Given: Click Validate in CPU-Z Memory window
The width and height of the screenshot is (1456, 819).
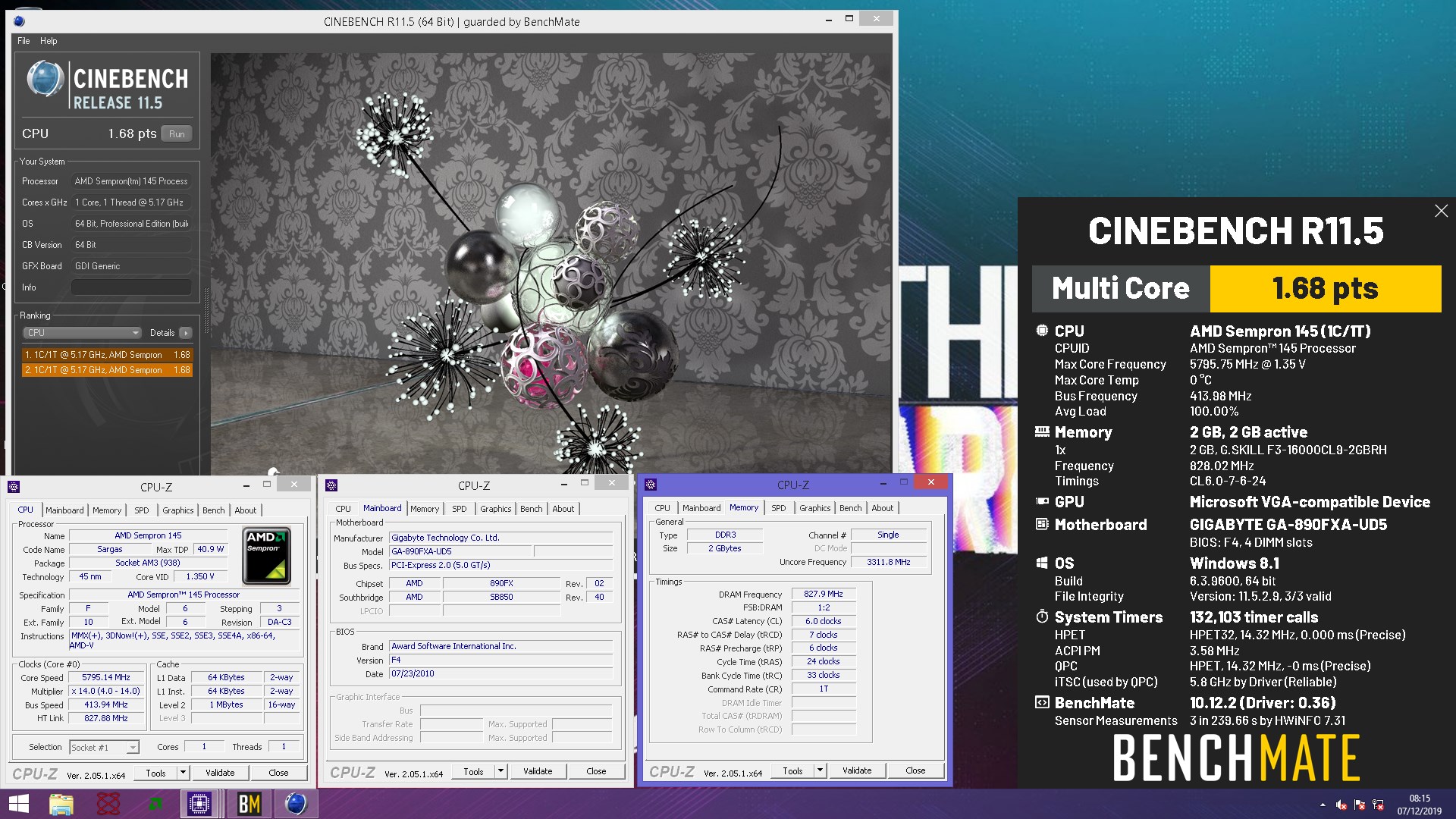Looking at the screenshot, I should [857, 770].
